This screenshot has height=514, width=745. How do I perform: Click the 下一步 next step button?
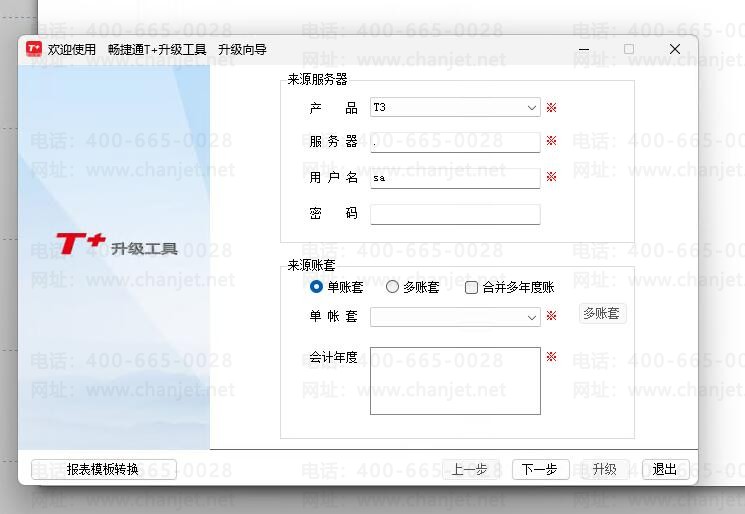[x=541, y=469]
